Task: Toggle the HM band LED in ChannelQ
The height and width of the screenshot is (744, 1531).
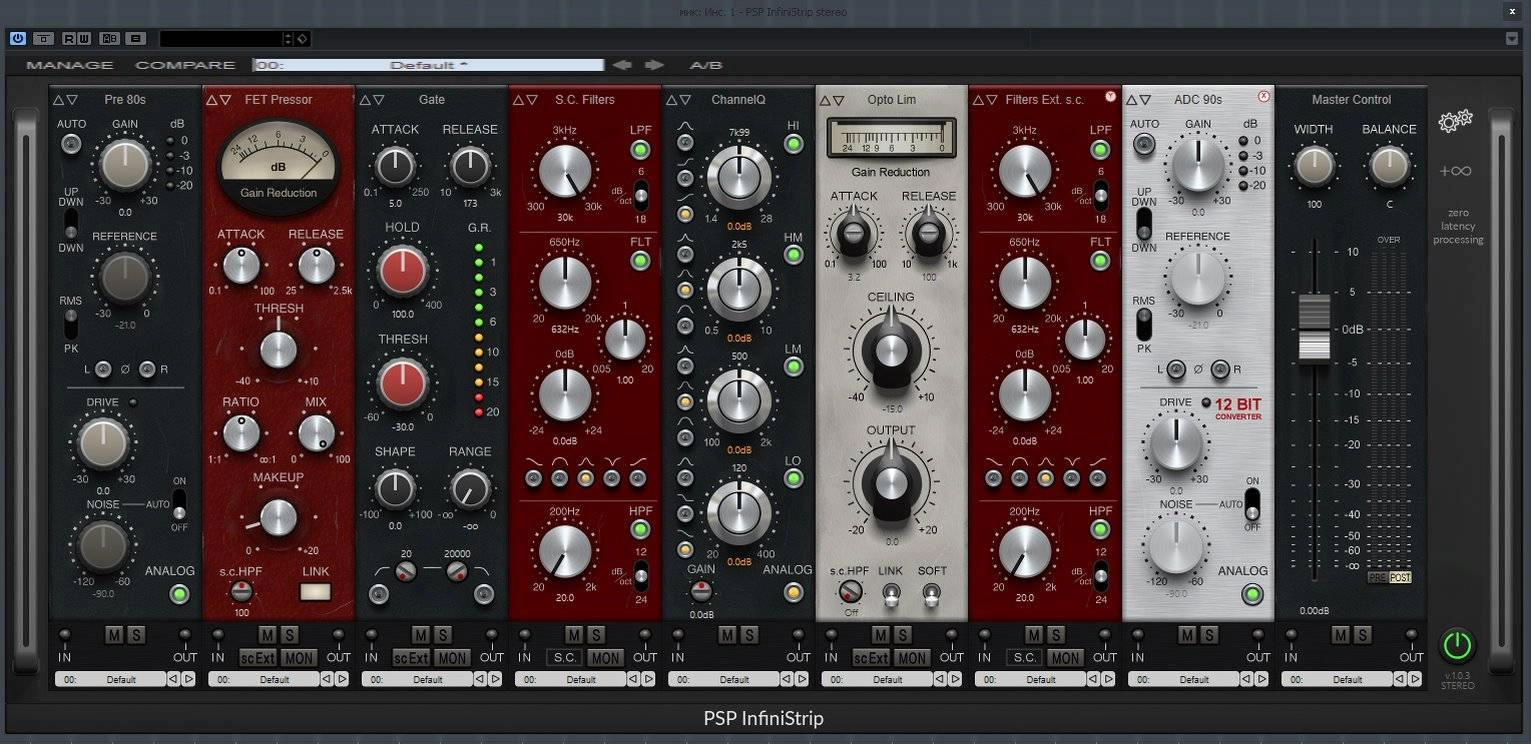Action: tap(794, 255)
